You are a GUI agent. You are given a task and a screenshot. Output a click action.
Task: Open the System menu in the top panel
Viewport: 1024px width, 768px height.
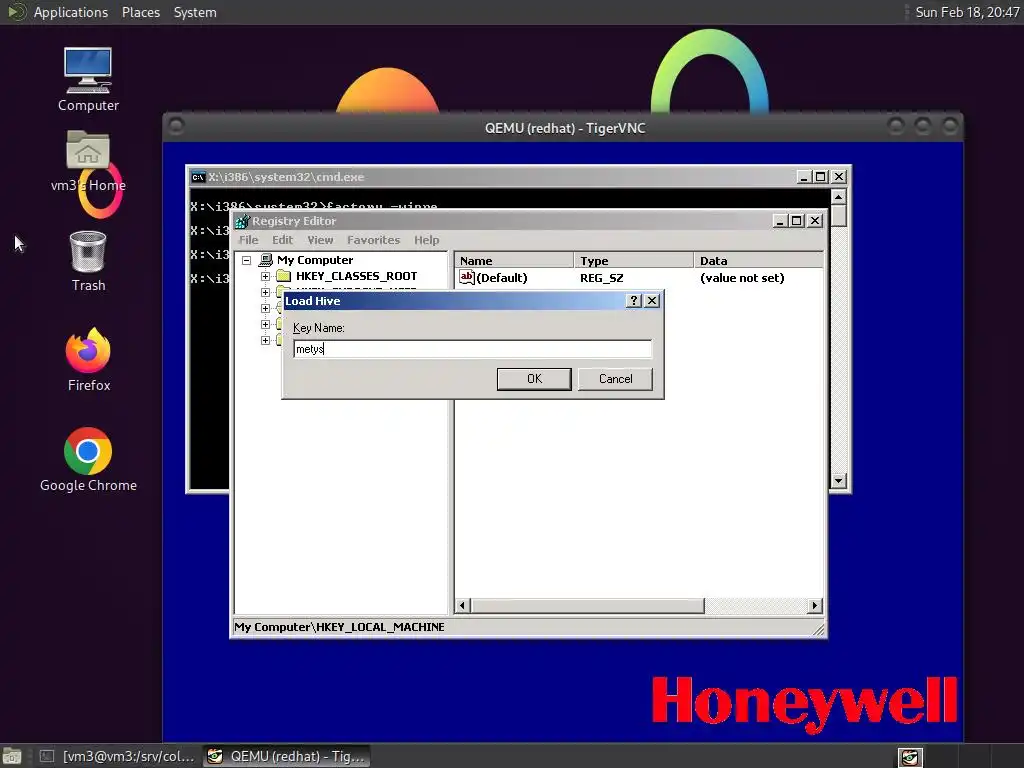[x=195, y=12]
